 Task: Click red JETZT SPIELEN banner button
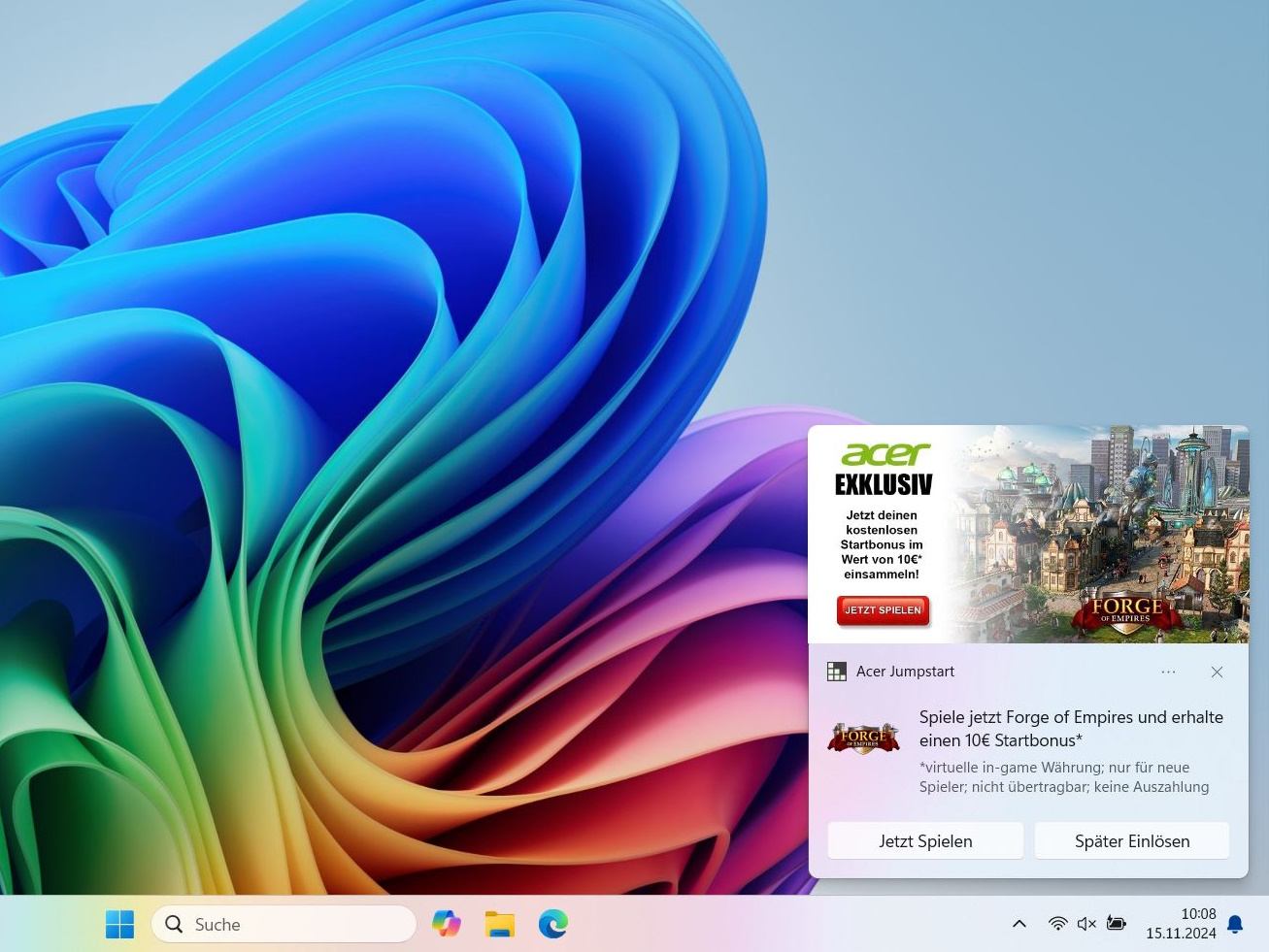pyautogui.click(x=883, y=610)
